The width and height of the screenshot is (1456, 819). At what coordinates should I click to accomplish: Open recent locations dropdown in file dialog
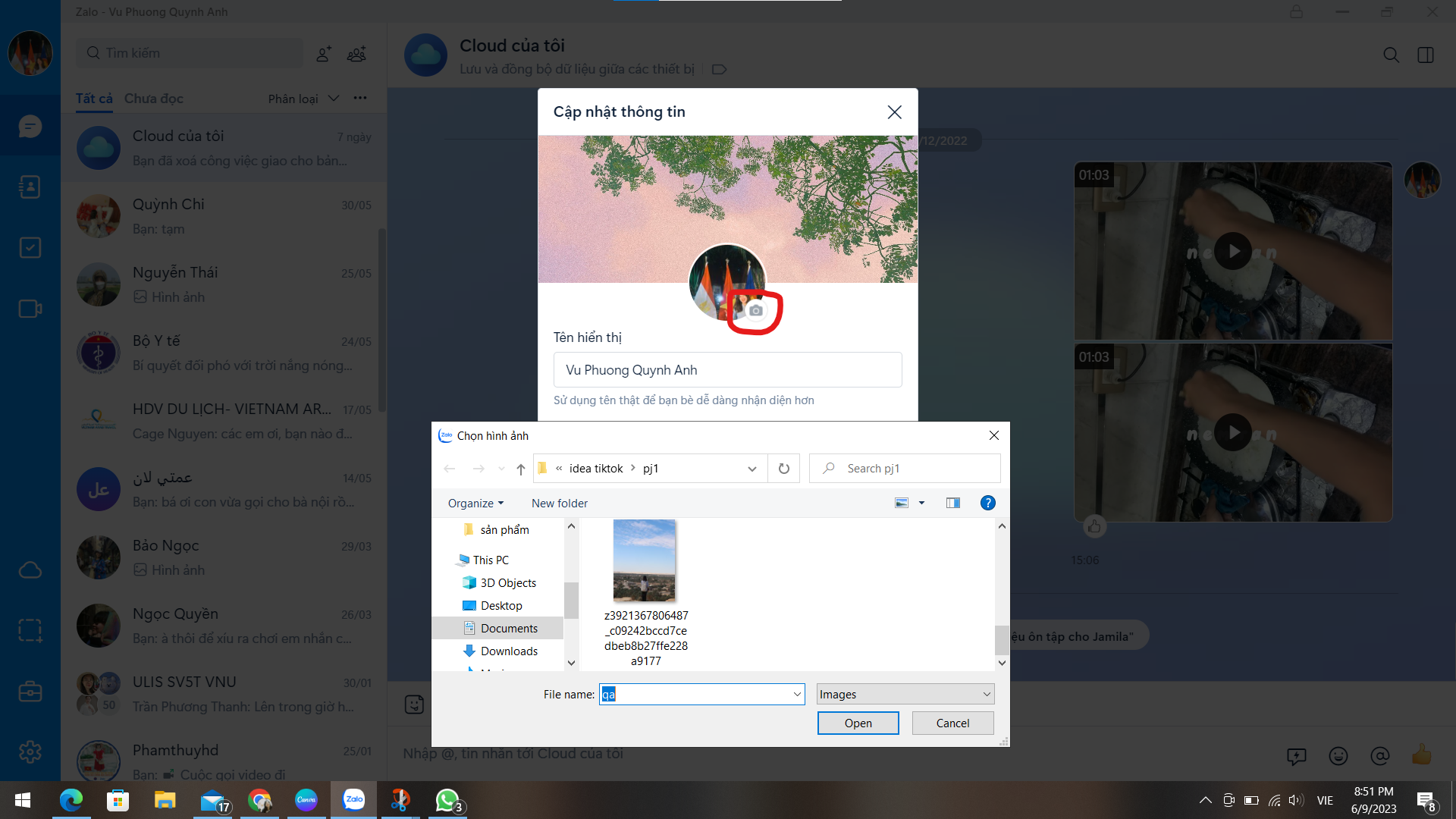click(500, 469)
